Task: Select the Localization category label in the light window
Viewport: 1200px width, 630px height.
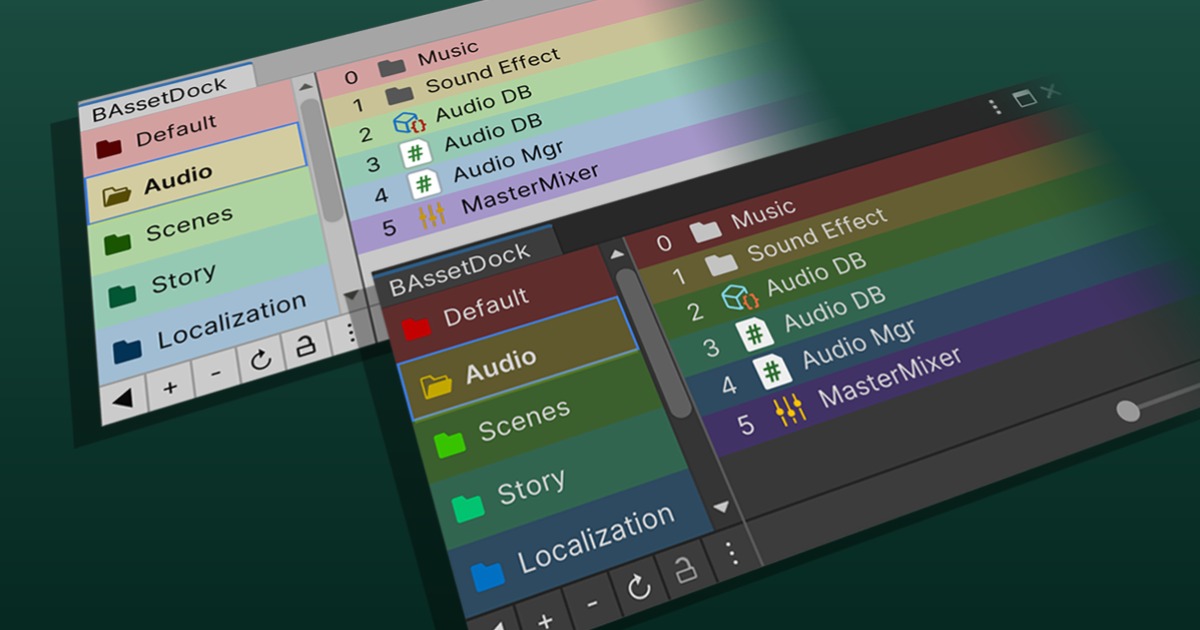Action: [x=232, y=322]
